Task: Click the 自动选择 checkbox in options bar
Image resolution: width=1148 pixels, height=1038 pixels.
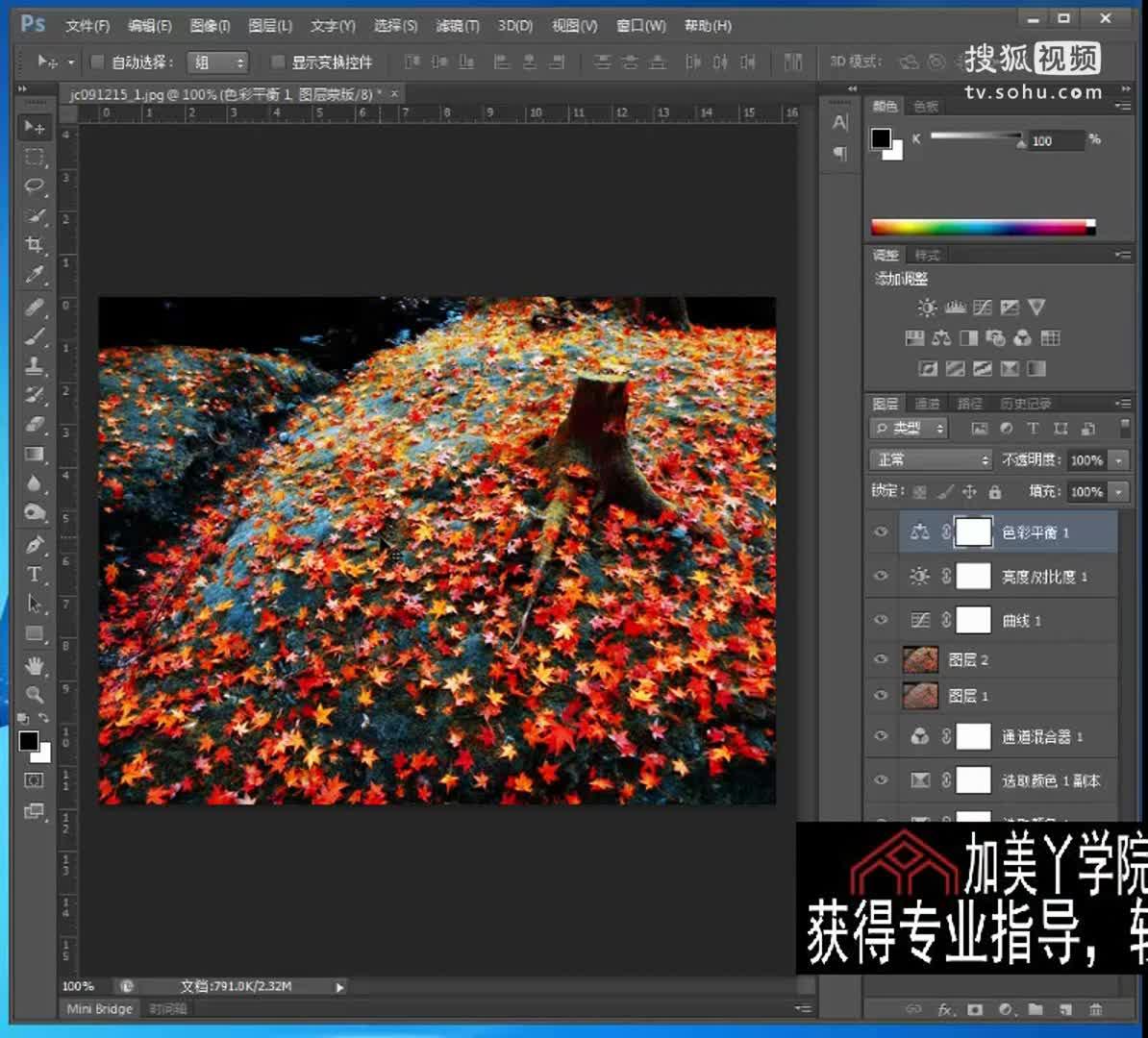Action: tap(97, 62)
